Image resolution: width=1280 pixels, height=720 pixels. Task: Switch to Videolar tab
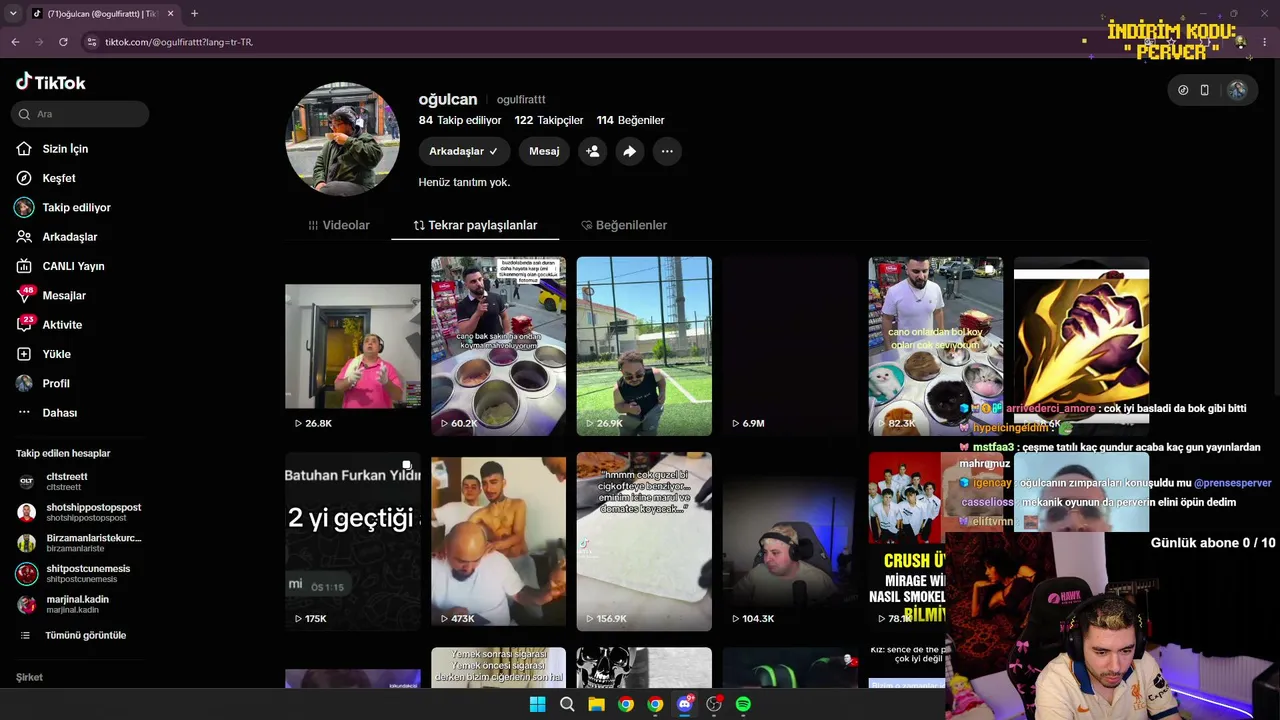tap(339, 225)
